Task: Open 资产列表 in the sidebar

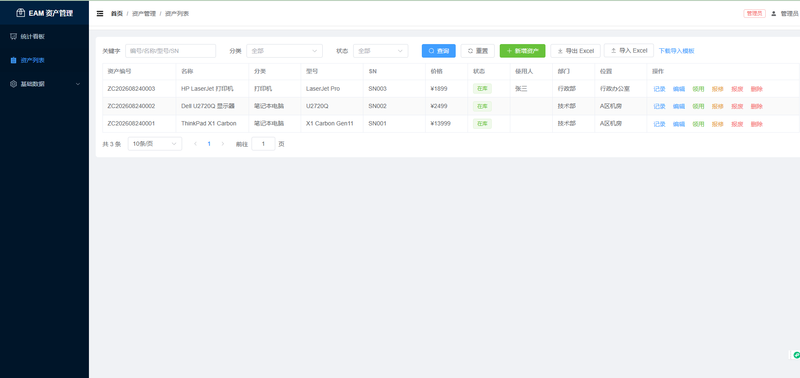Action: point(44,60)
